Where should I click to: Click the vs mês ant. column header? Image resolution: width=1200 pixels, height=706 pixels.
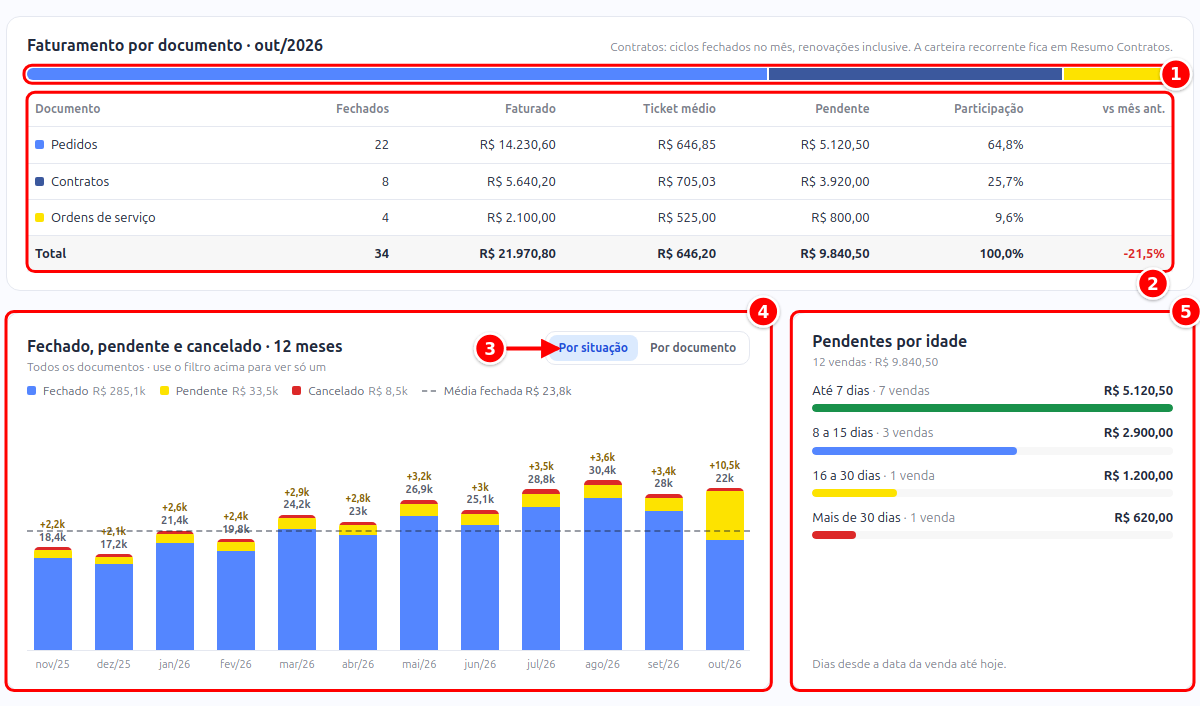click(1133, 109)
